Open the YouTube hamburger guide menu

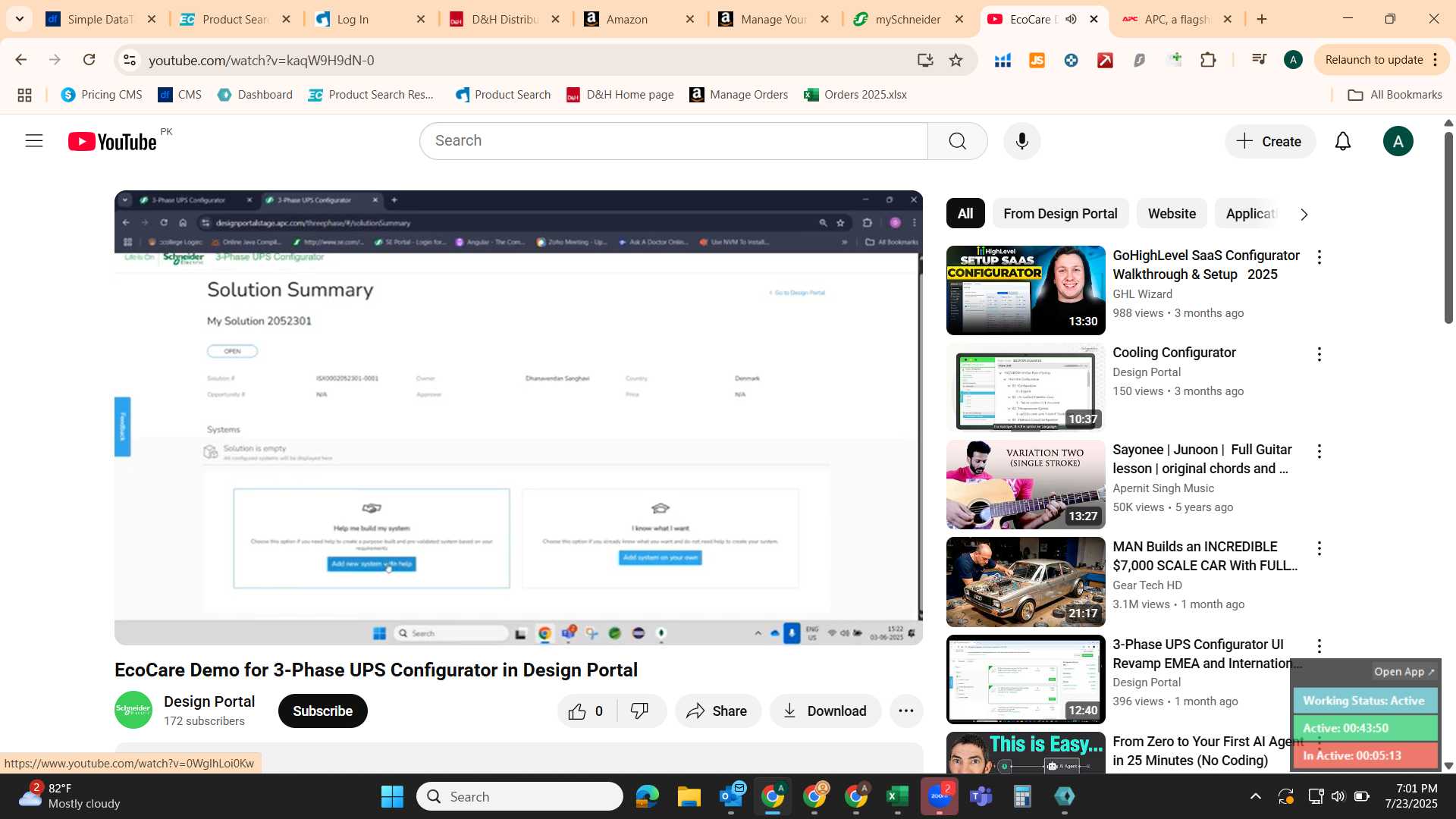[34, 141]
